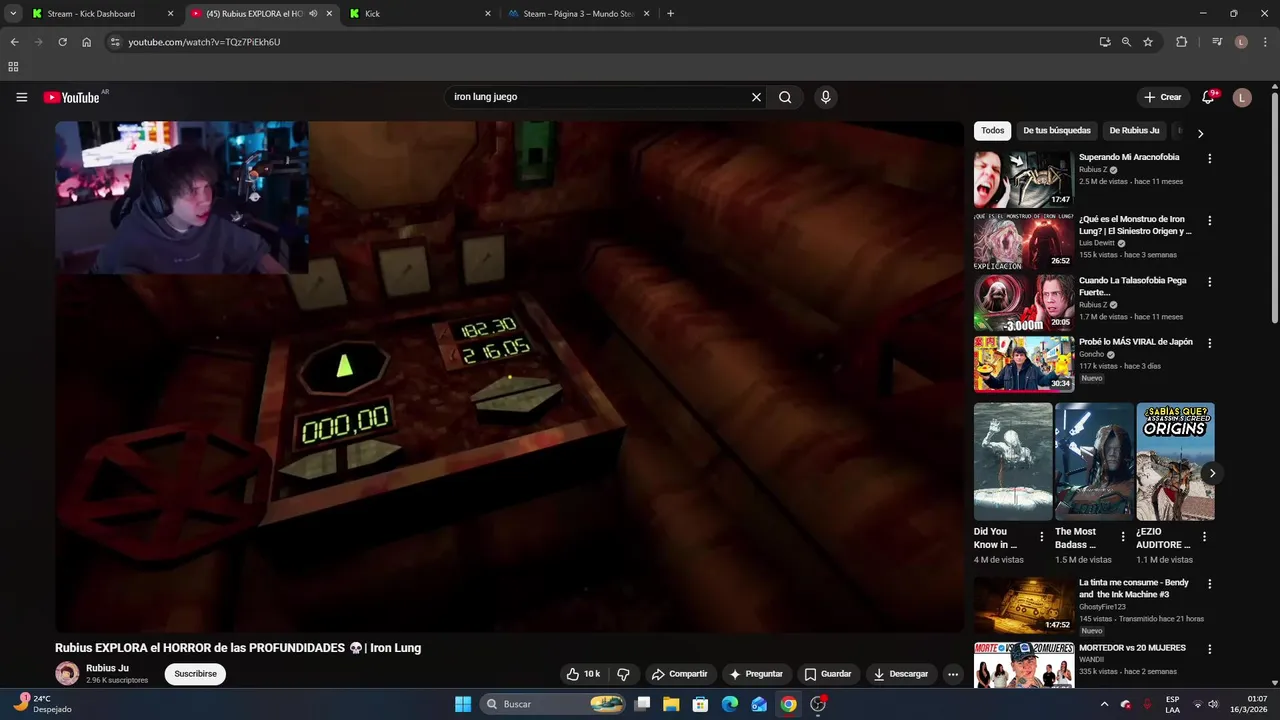Clear the search text with the X
The image size is (1280, 720).
[756, 97]
